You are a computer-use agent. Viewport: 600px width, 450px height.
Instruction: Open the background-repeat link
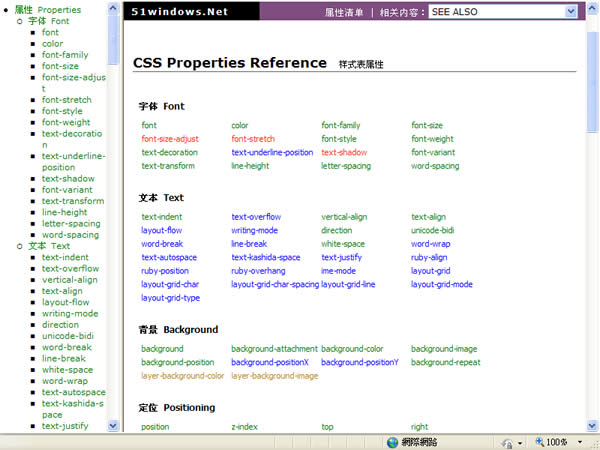[x=445, y=362]
